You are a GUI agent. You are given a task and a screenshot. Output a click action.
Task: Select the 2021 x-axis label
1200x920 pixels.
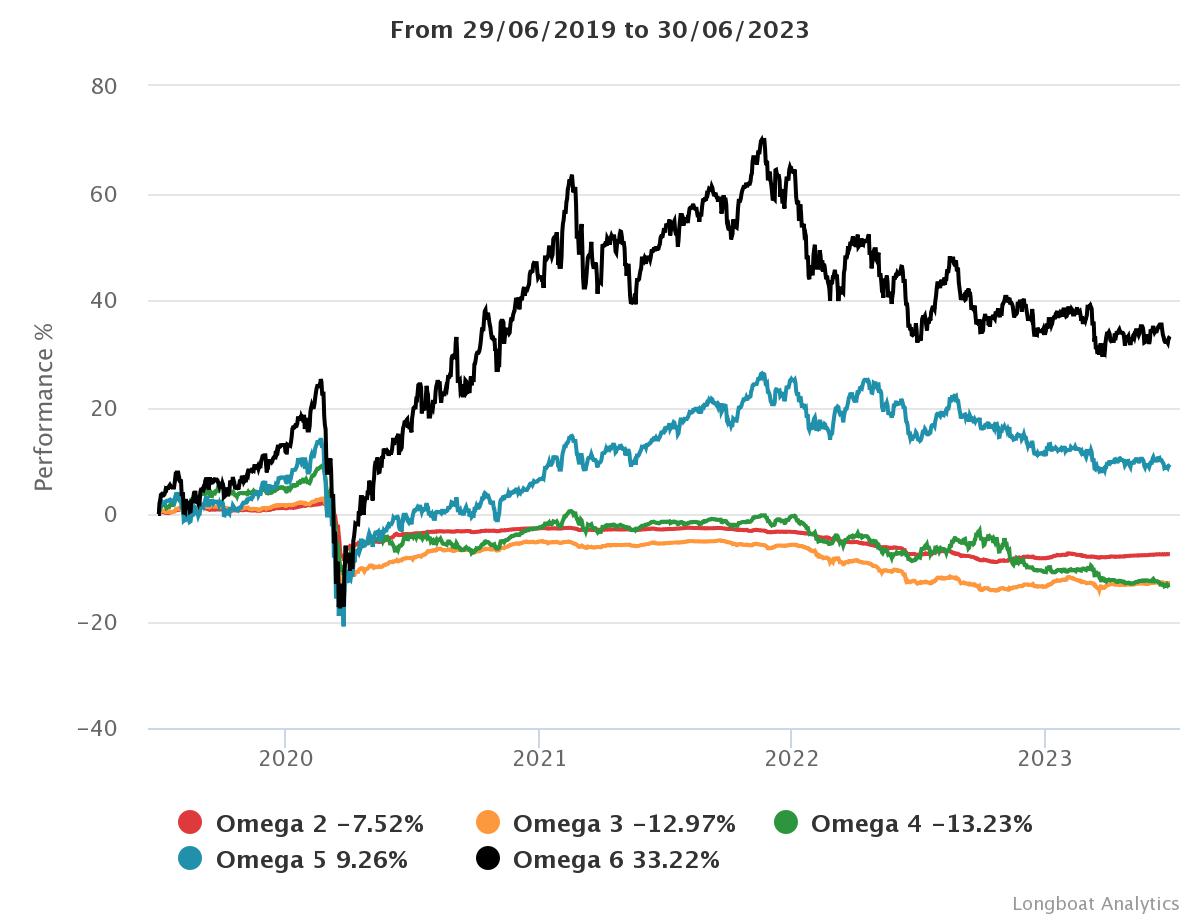point(538,759)
